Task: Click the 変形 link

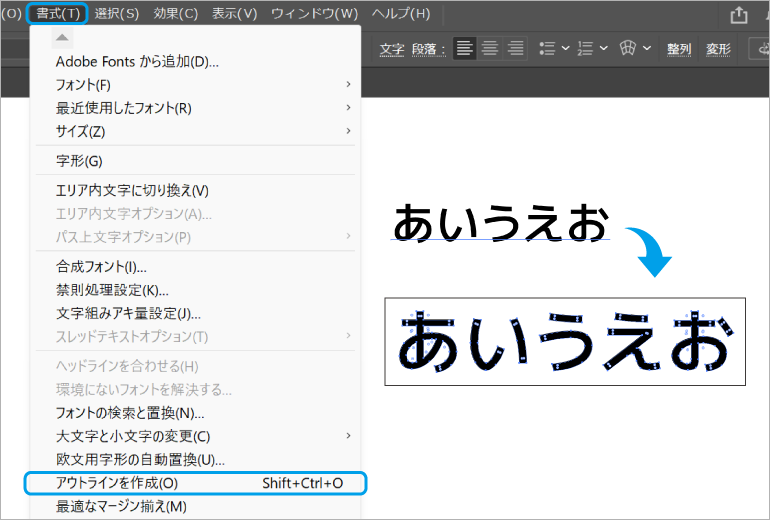Action: pyautogui.click(x=718, y=49)
